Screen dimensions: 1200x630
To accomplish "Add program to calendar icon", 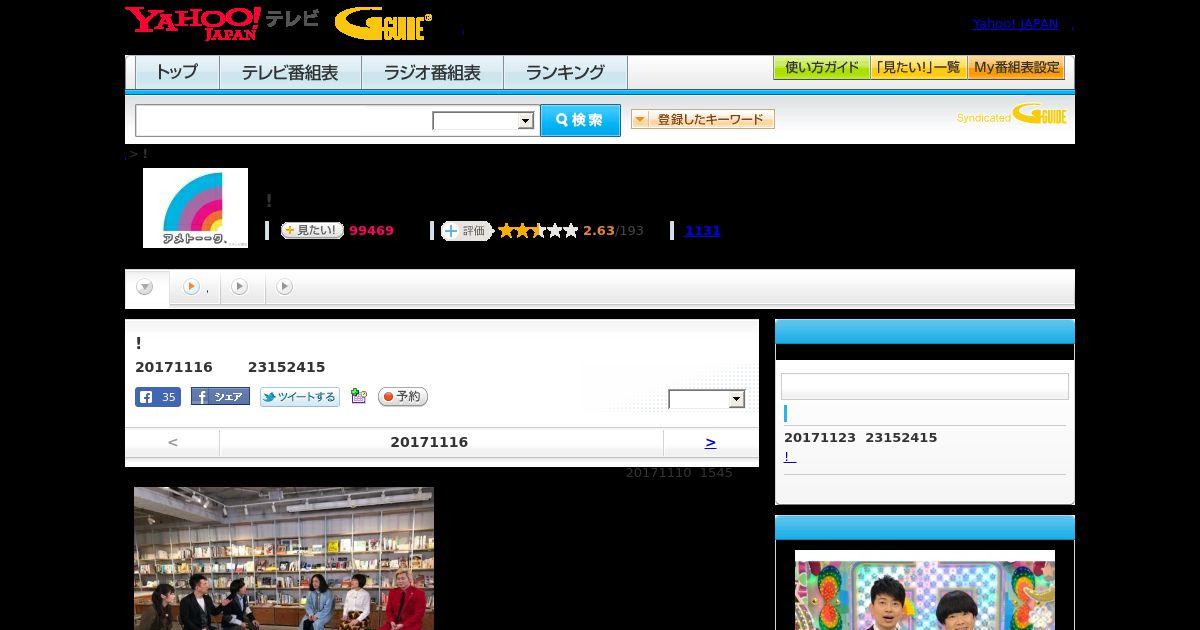I will (359, 397).
